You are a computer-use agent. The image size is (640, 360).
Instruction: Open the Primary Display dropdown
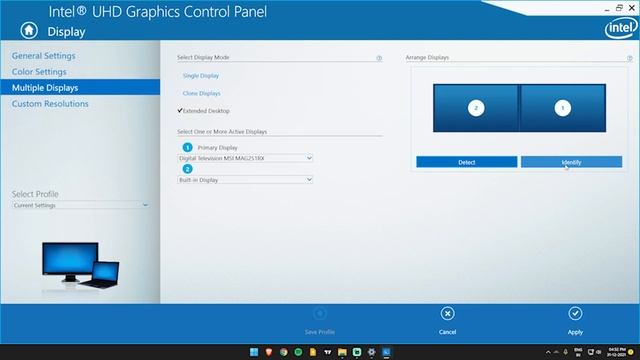tap(245, 158)
